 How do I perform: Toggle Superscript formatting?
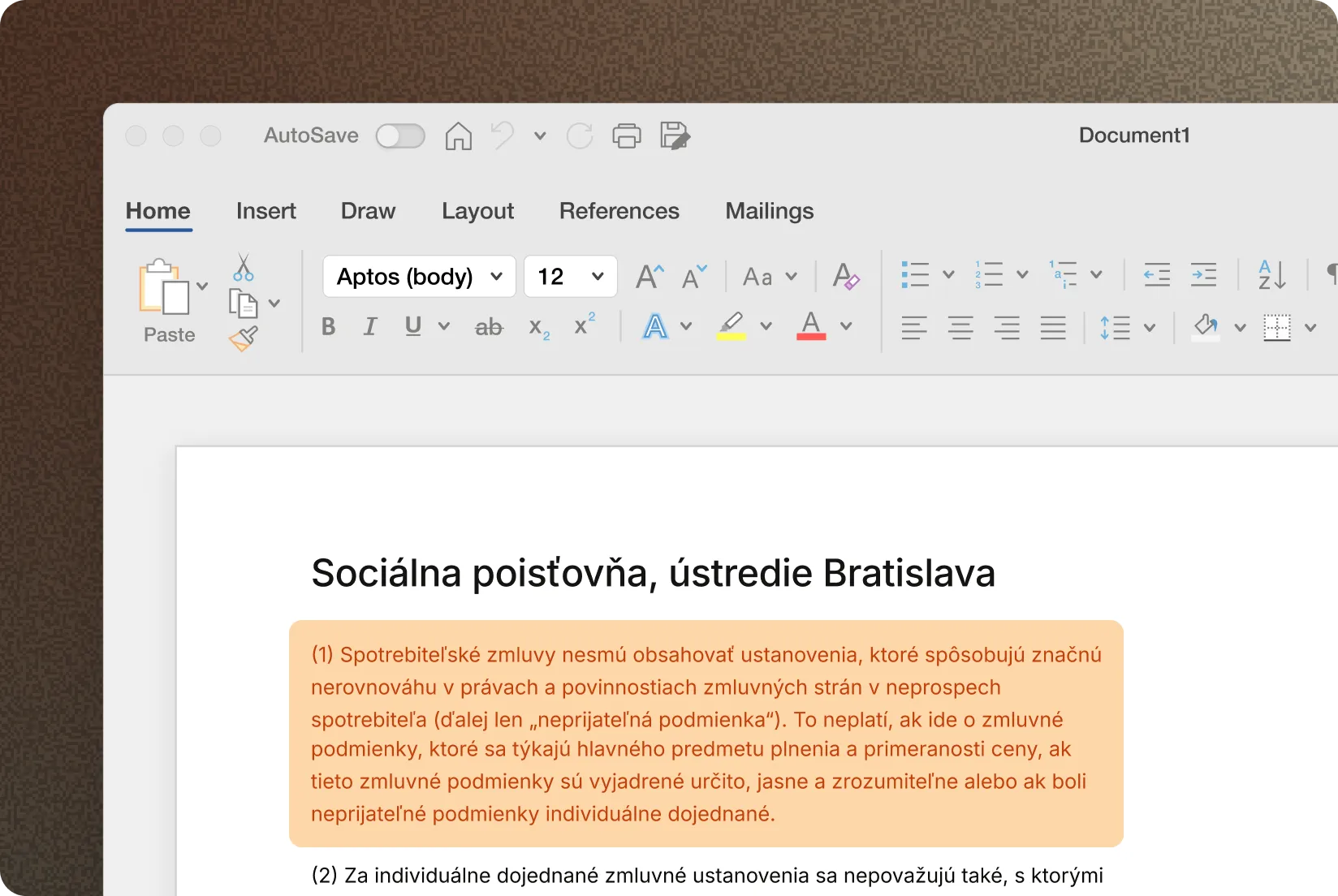(x=585, y=324)
